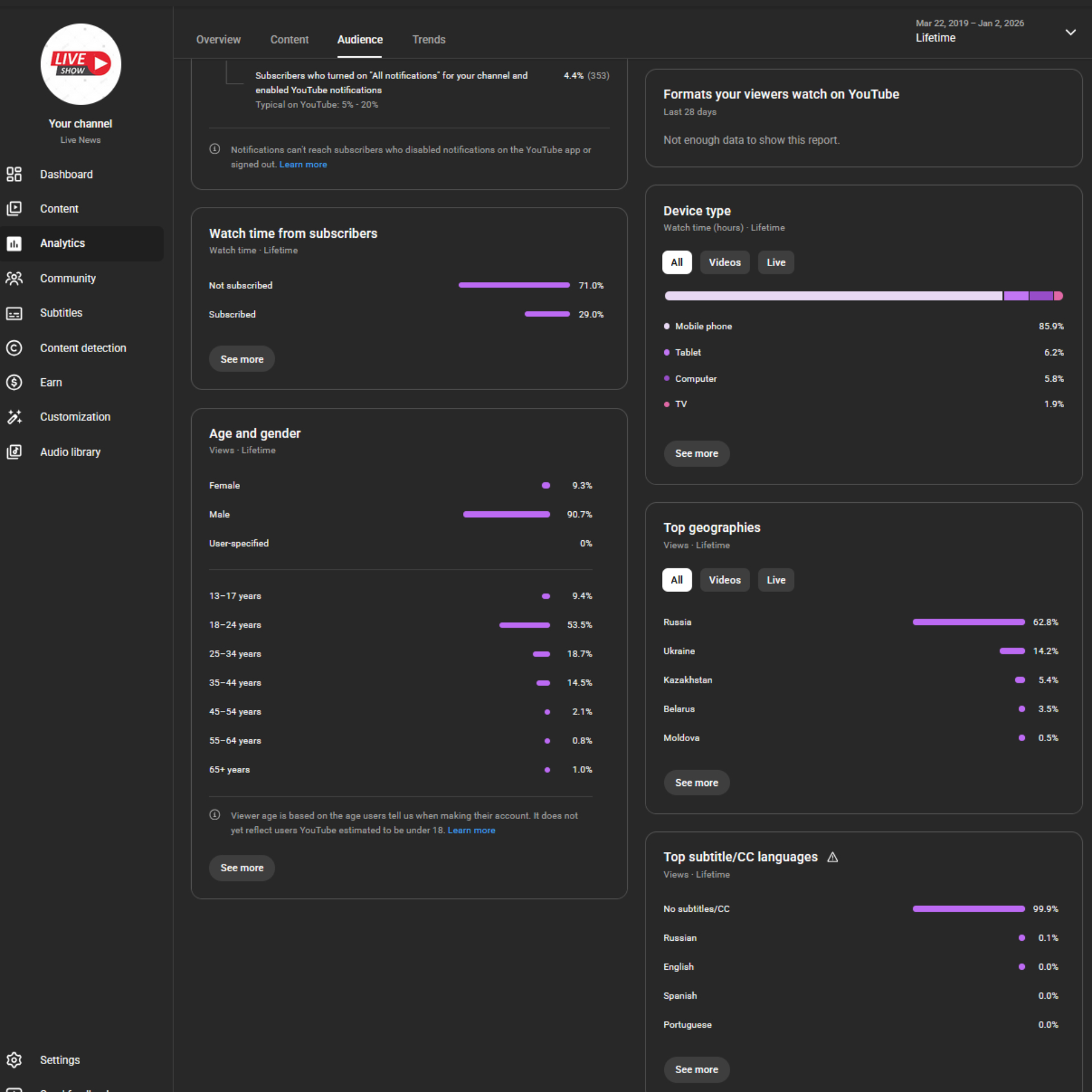This screenshot has width=1092, height=1092.
Task: Click warning icon beside subtitle/CC languages
Action: tap(833, 857)
